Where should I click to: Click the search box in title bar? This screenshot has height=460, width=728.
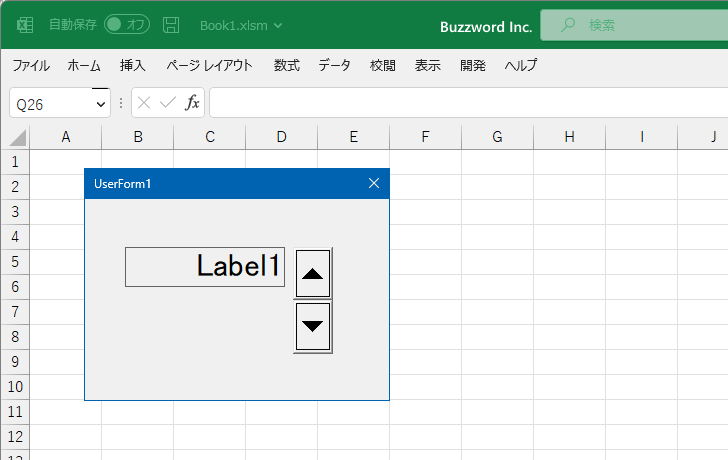tap(634, 25)
